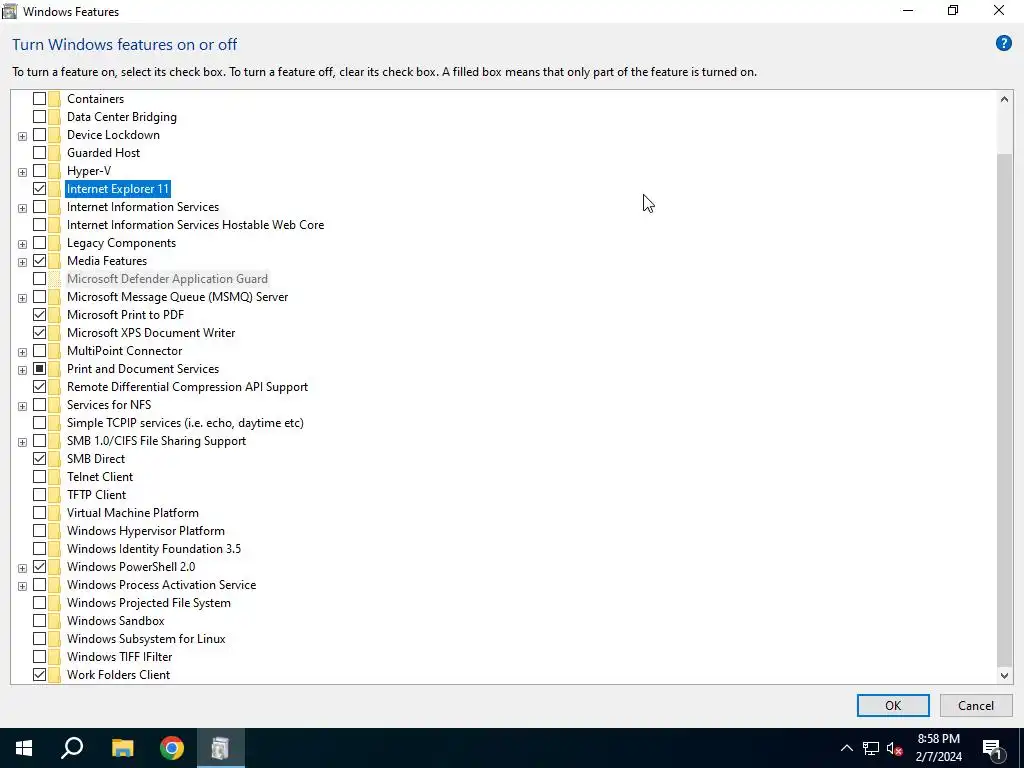
Task: Expand Microsoft Message Queue (MSMQ) Server
Action: (x=22, y=298)
